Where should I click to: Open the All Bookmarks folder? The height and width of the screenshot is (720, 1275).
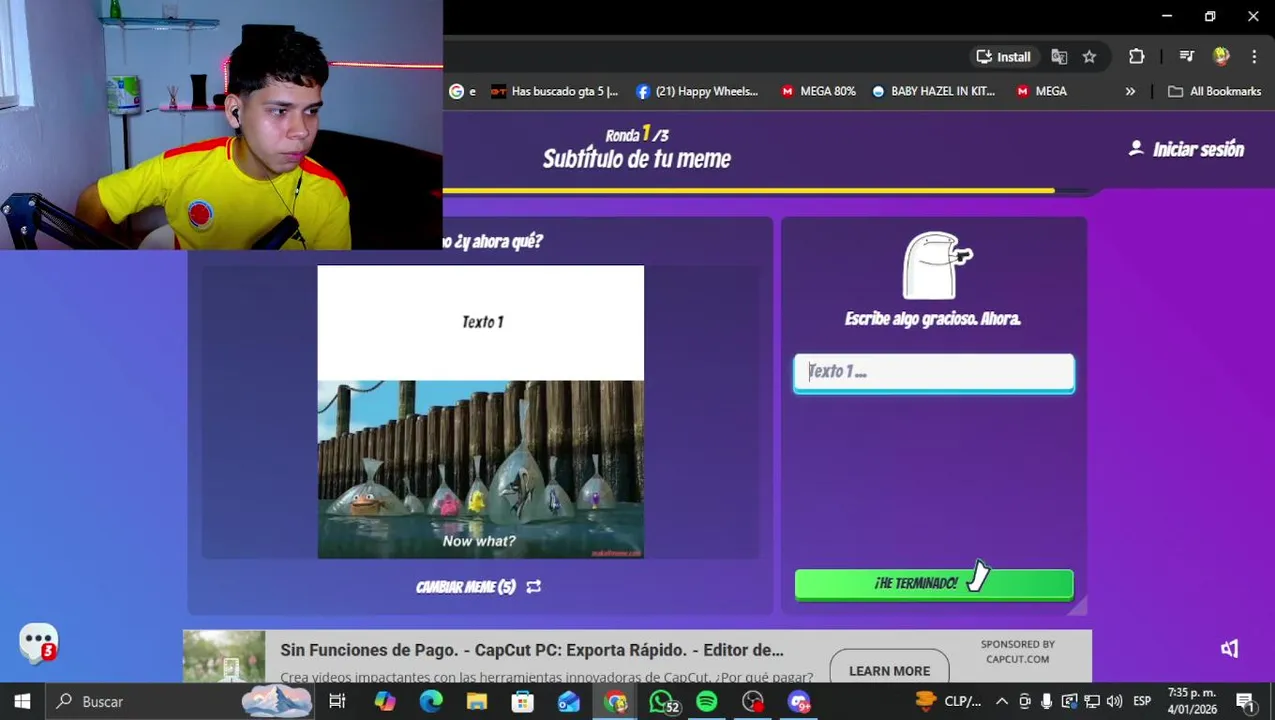point(1214,91)
